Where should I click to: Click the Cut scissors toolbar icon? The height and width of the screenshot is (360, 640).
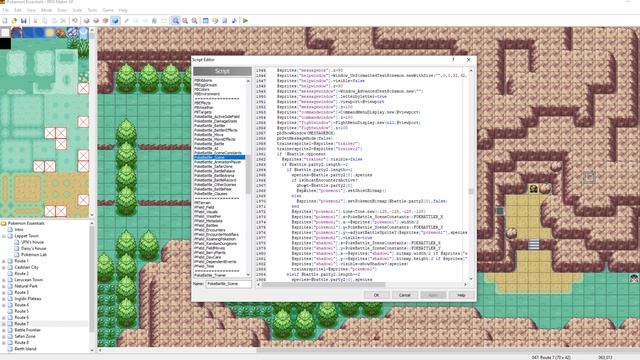coord(35,21)
